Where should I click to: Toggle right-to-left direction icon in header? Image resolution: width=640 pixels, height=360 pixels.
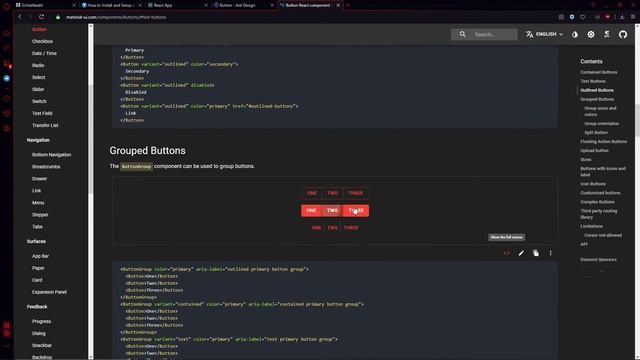click(607, 34)
